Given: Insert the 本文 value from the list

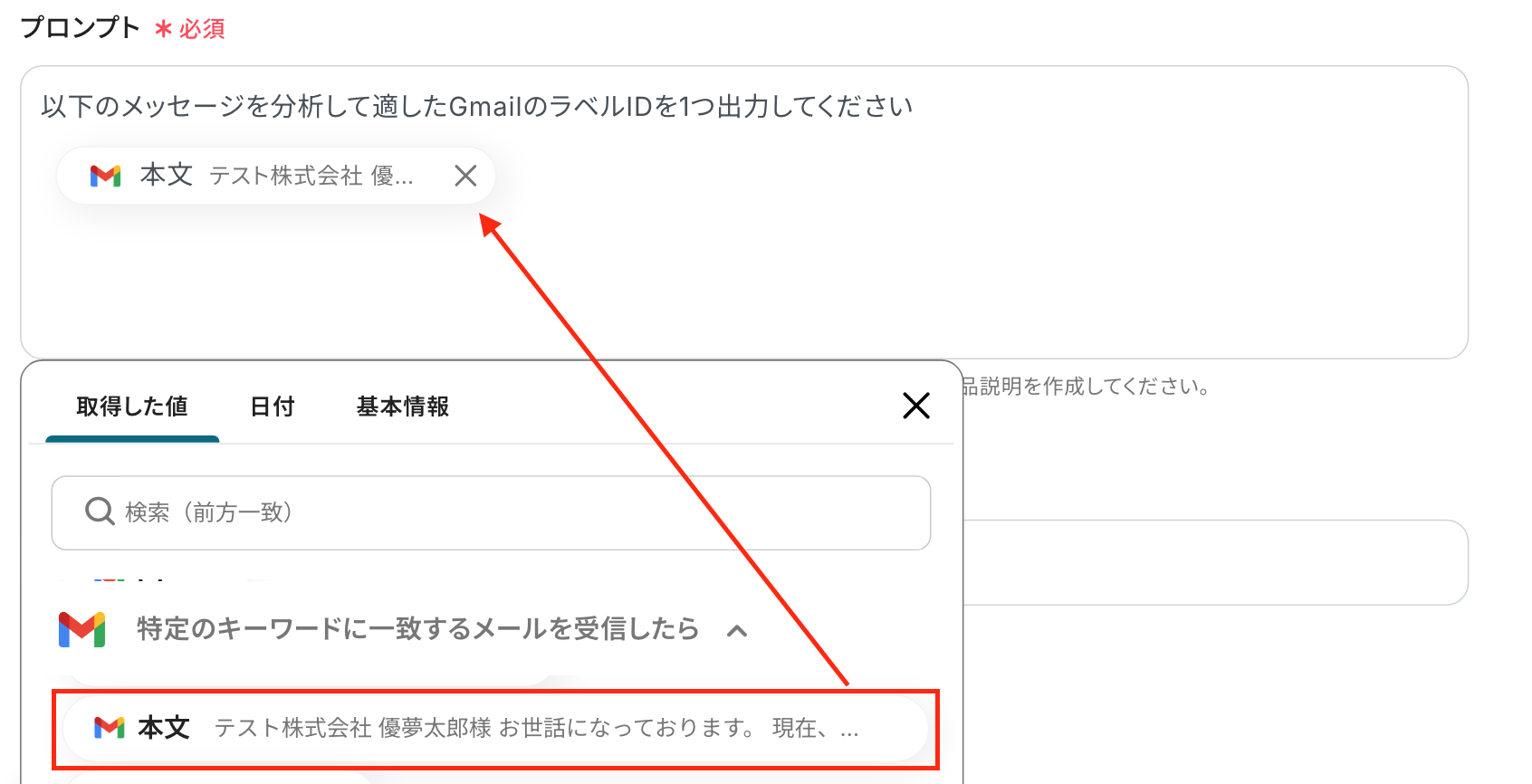Looking at the screenshot, I should 495,728.
